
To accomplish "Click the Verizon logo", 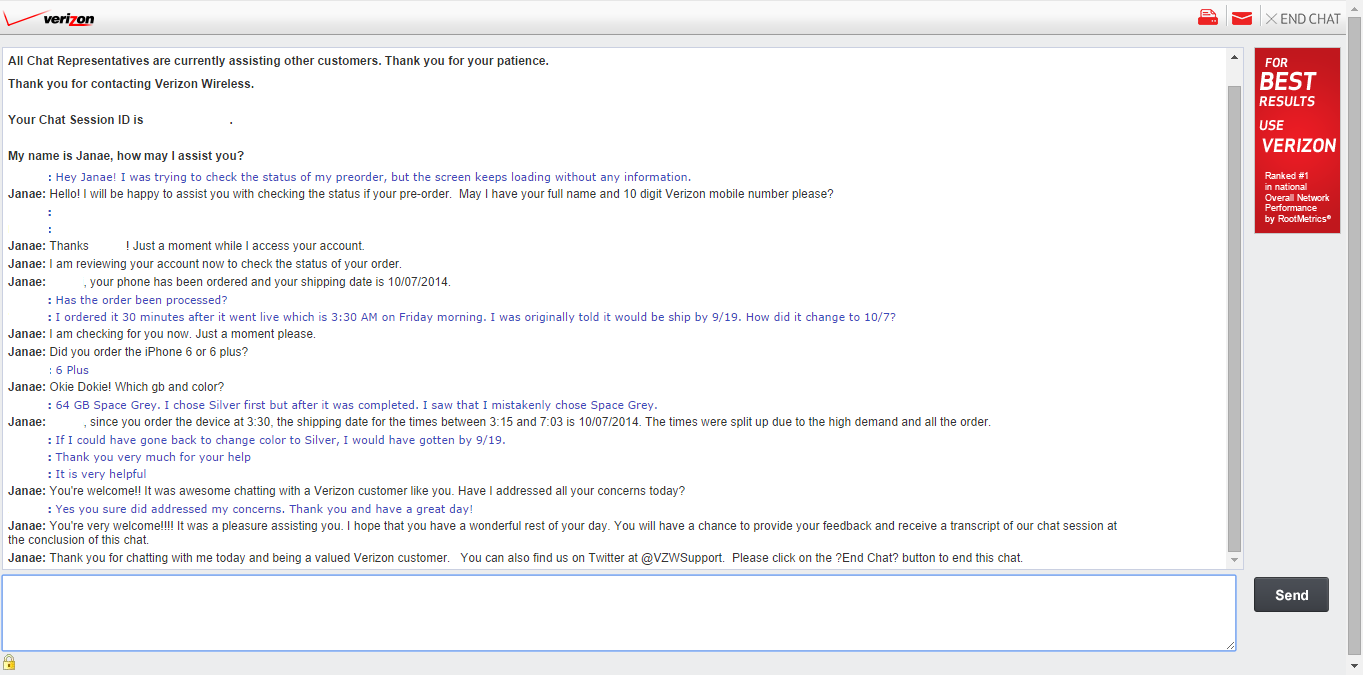I will click(x=50, y=18).
